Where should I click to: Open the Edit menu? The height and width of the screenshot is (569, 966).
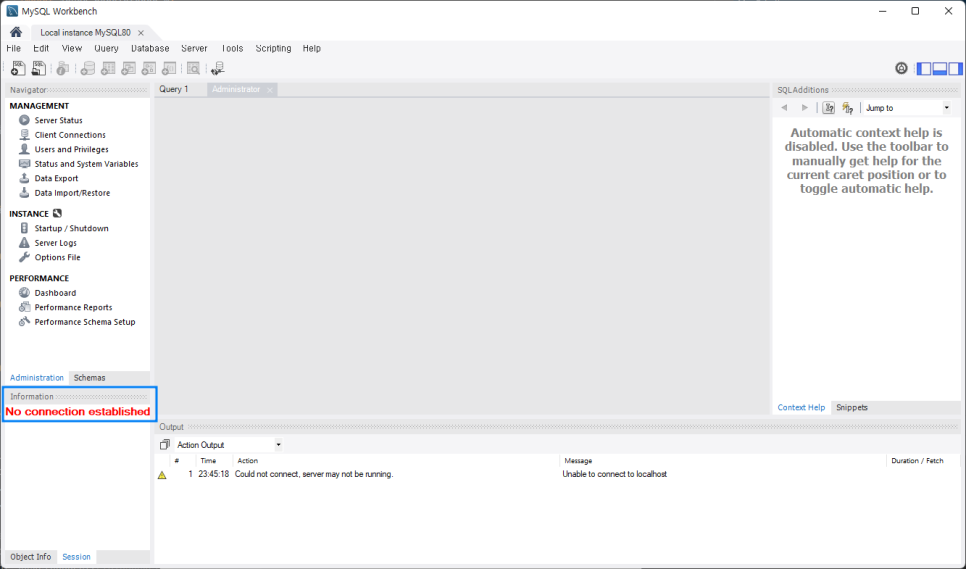(41, 48)
